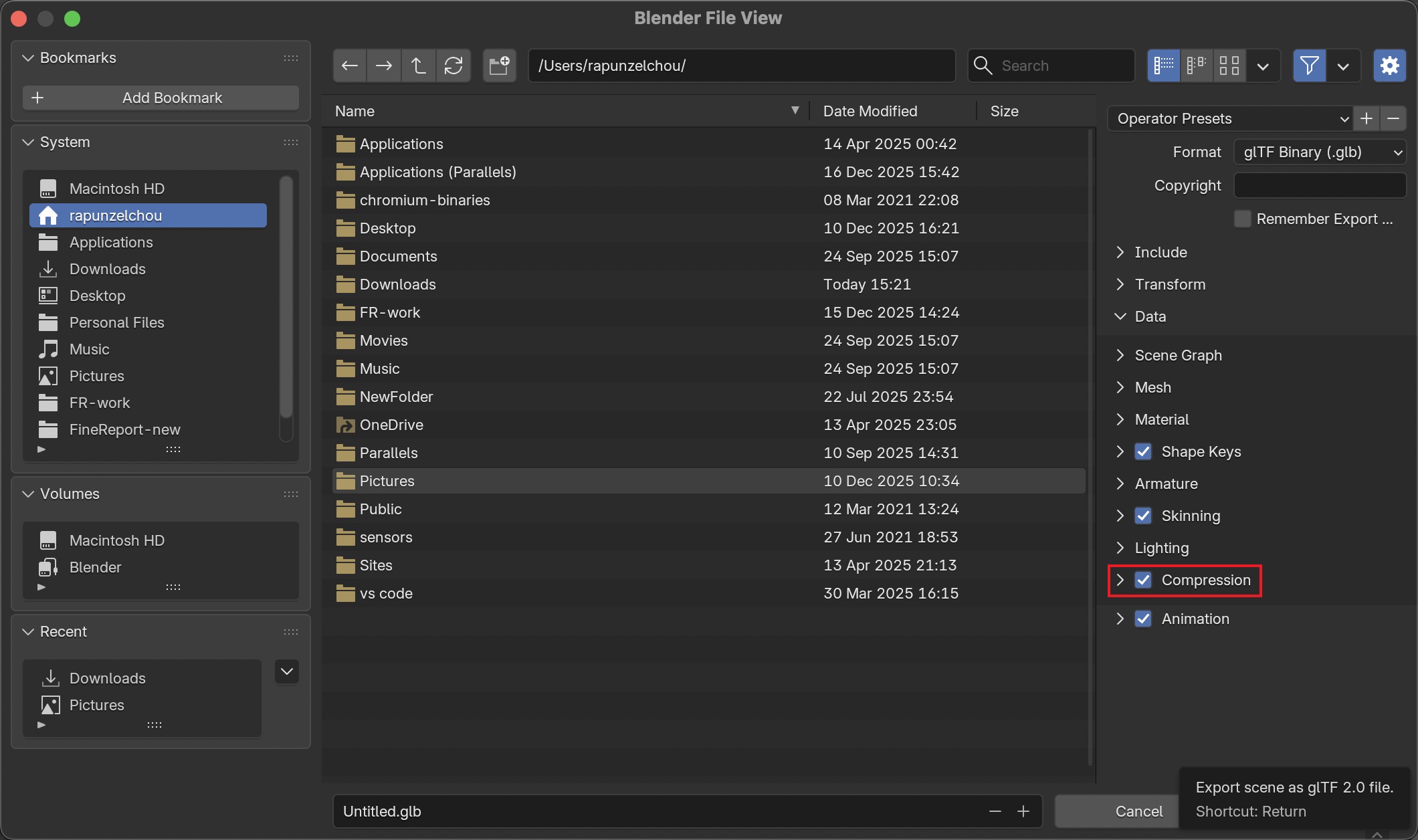This screenshot has width=1418, height=840.
Task: Remove the operator preset
Action: [x=1393, y=118]
